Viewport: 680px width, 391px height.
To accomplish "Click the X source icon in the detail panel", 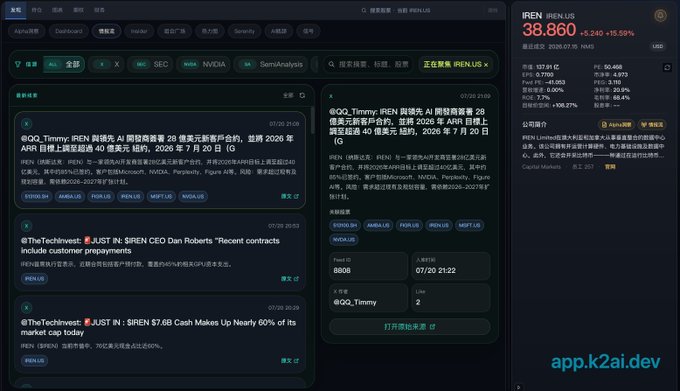I will 331,96.
